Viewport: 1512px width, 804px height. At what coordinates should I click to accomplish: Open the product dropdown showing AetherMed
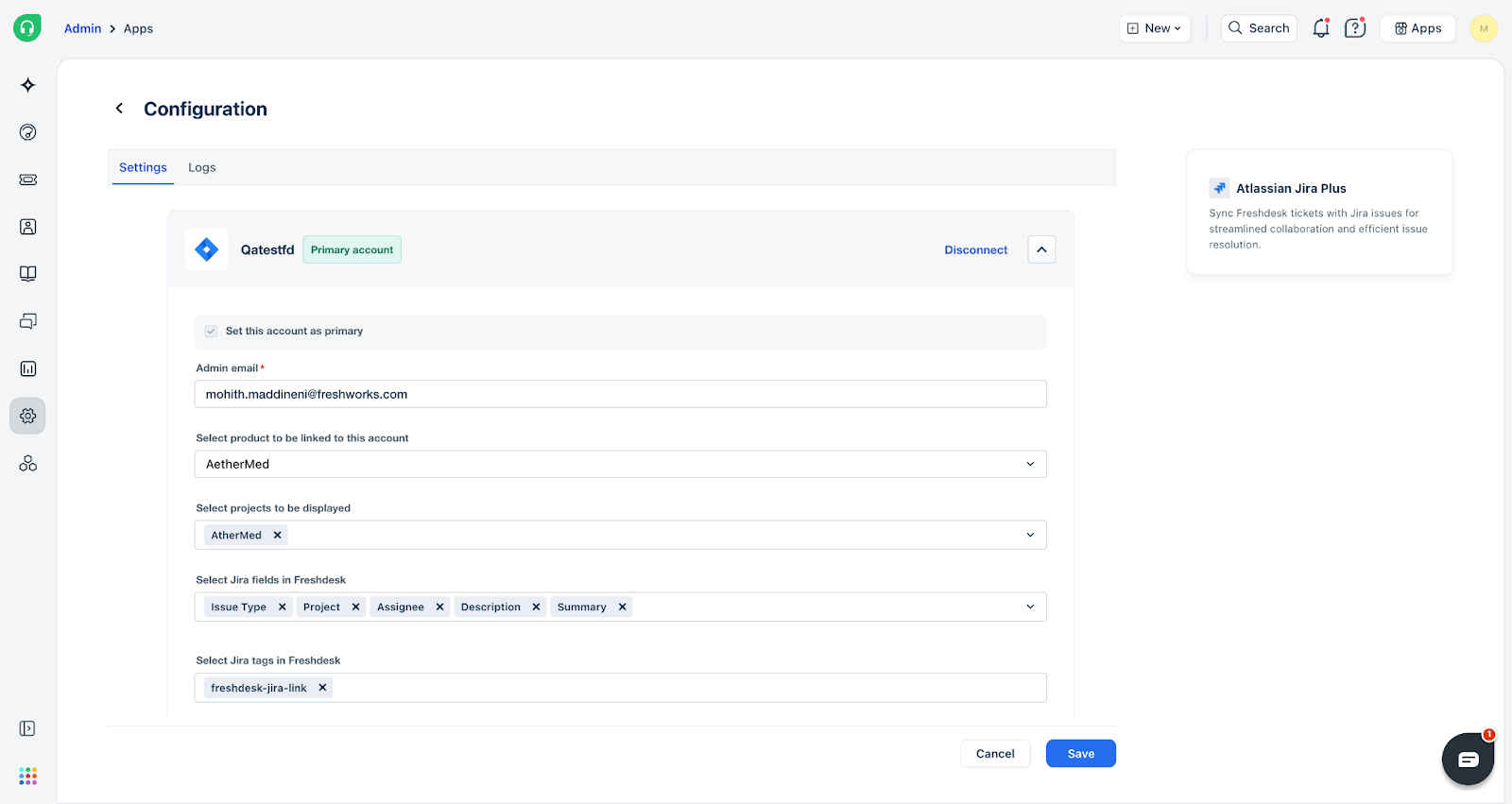(x=620, y=464)
